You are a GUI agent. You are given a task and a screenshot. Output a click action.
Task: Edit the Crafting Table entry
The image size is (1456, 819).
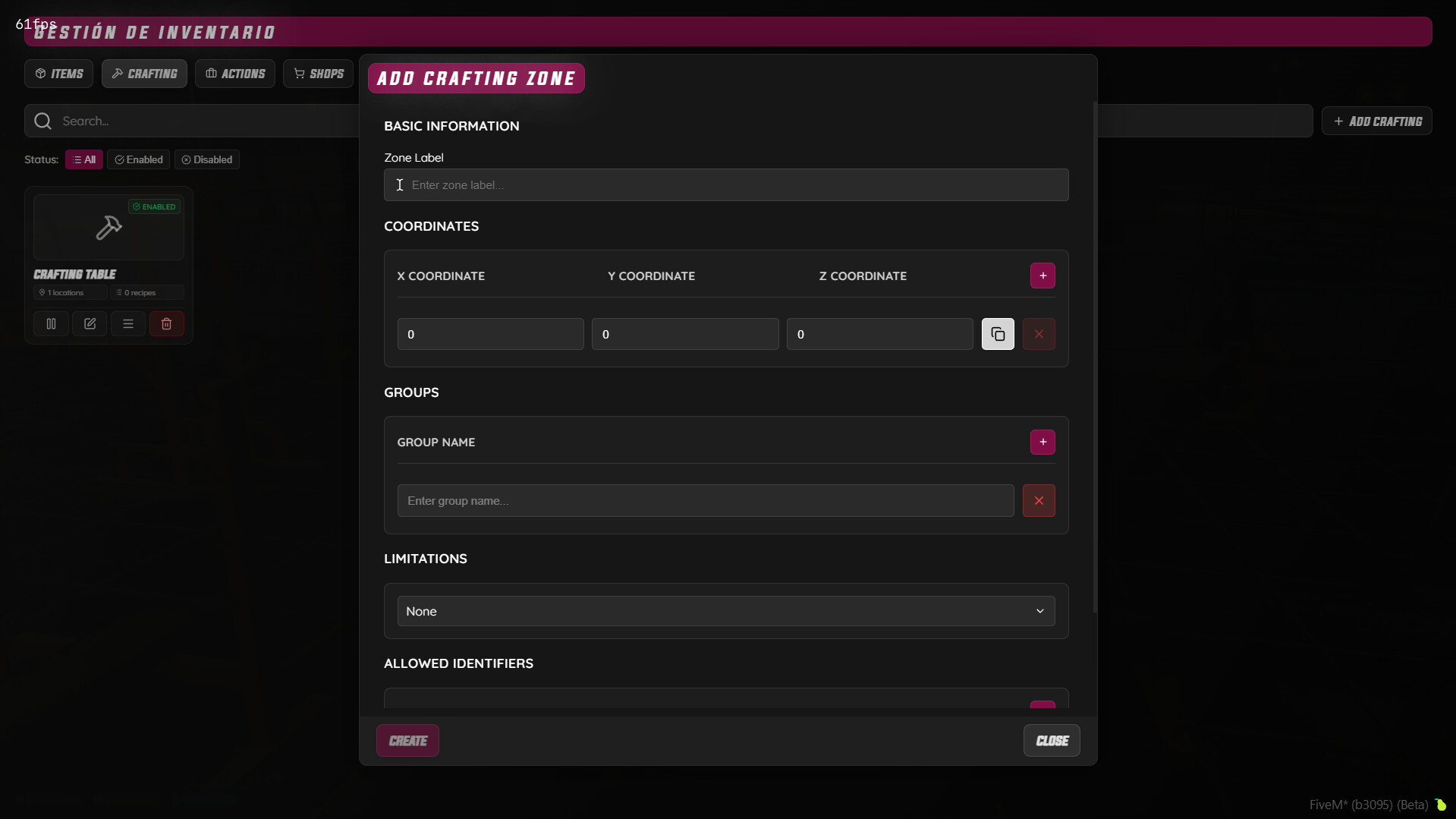[x=90, y=324]
